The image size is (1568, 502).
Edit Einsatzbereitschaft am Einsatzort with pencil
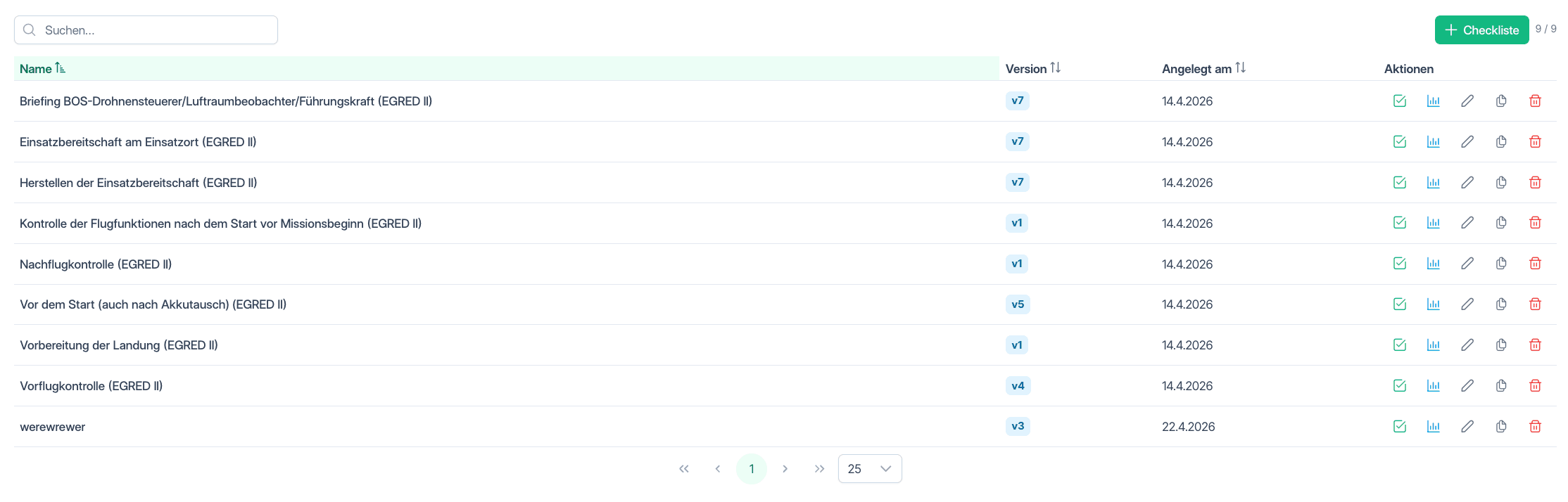(1467, 141)
